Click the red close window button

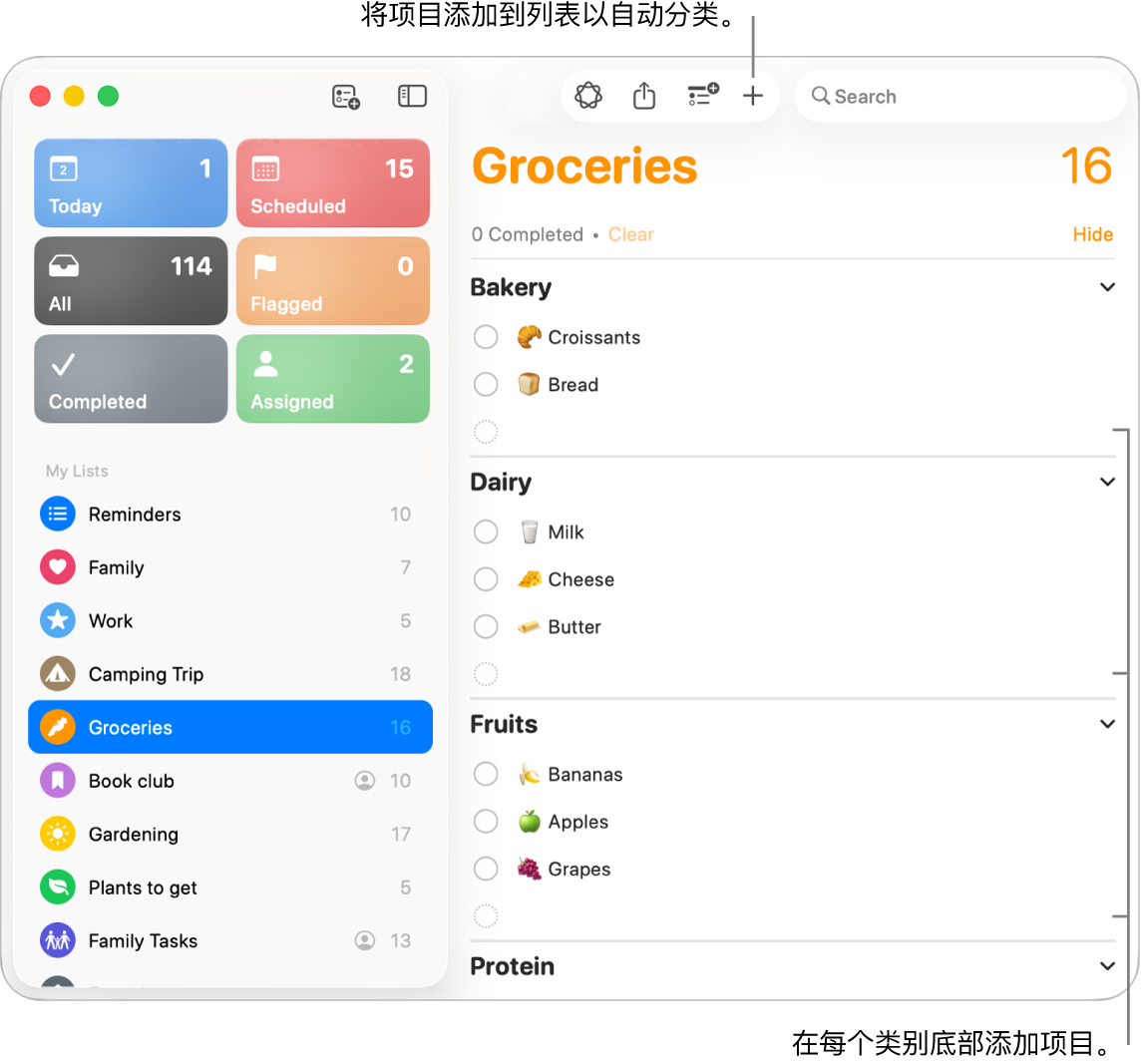(40, 96)
